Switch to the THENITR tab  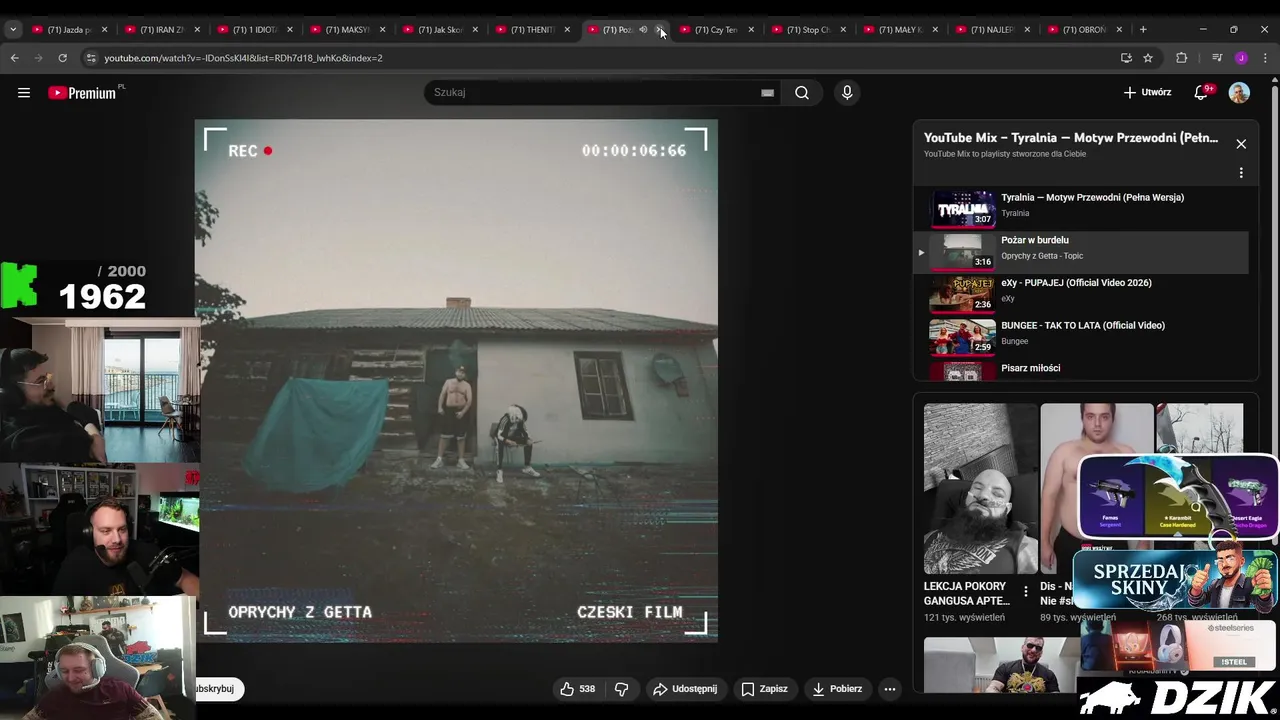click(531, 29)
